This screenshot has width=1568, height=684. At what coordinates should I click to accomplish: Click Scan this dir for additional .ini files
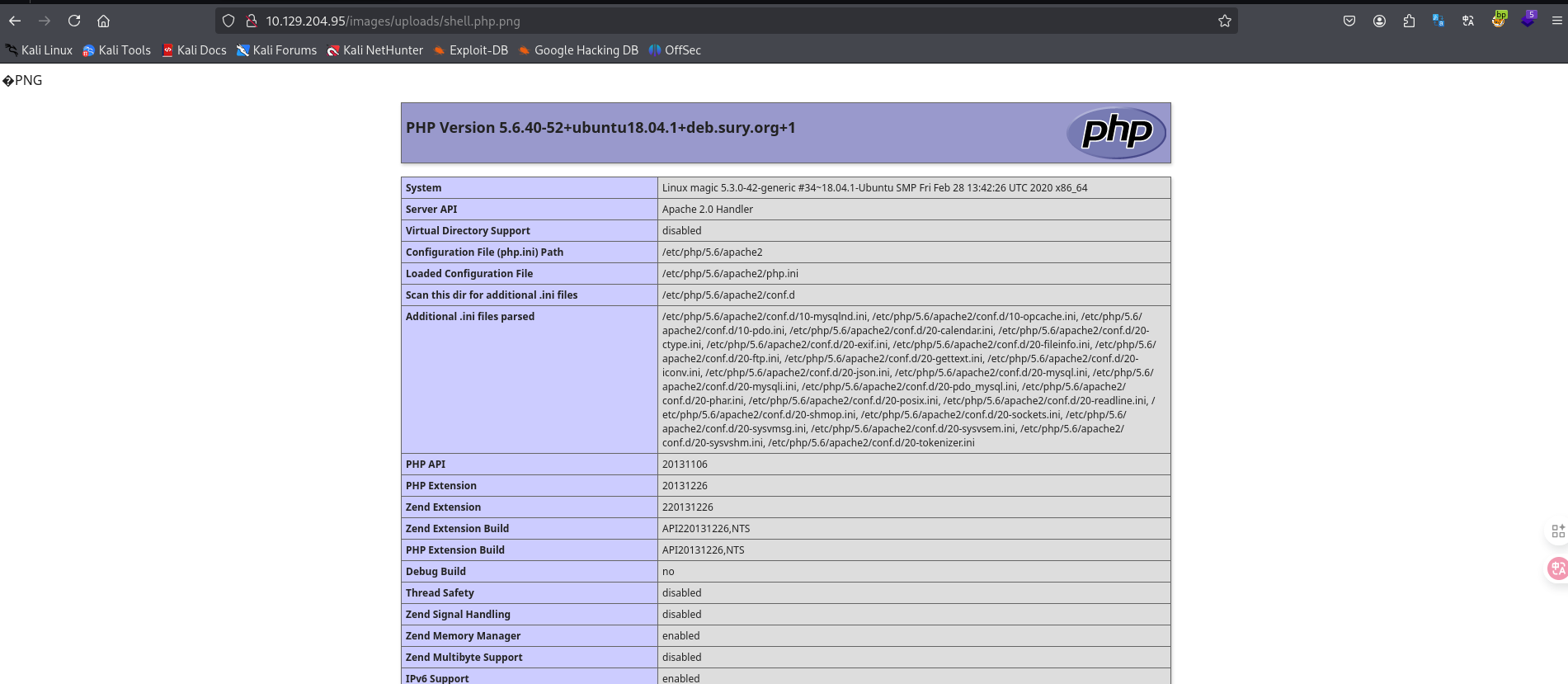click(x=492, y=295)
